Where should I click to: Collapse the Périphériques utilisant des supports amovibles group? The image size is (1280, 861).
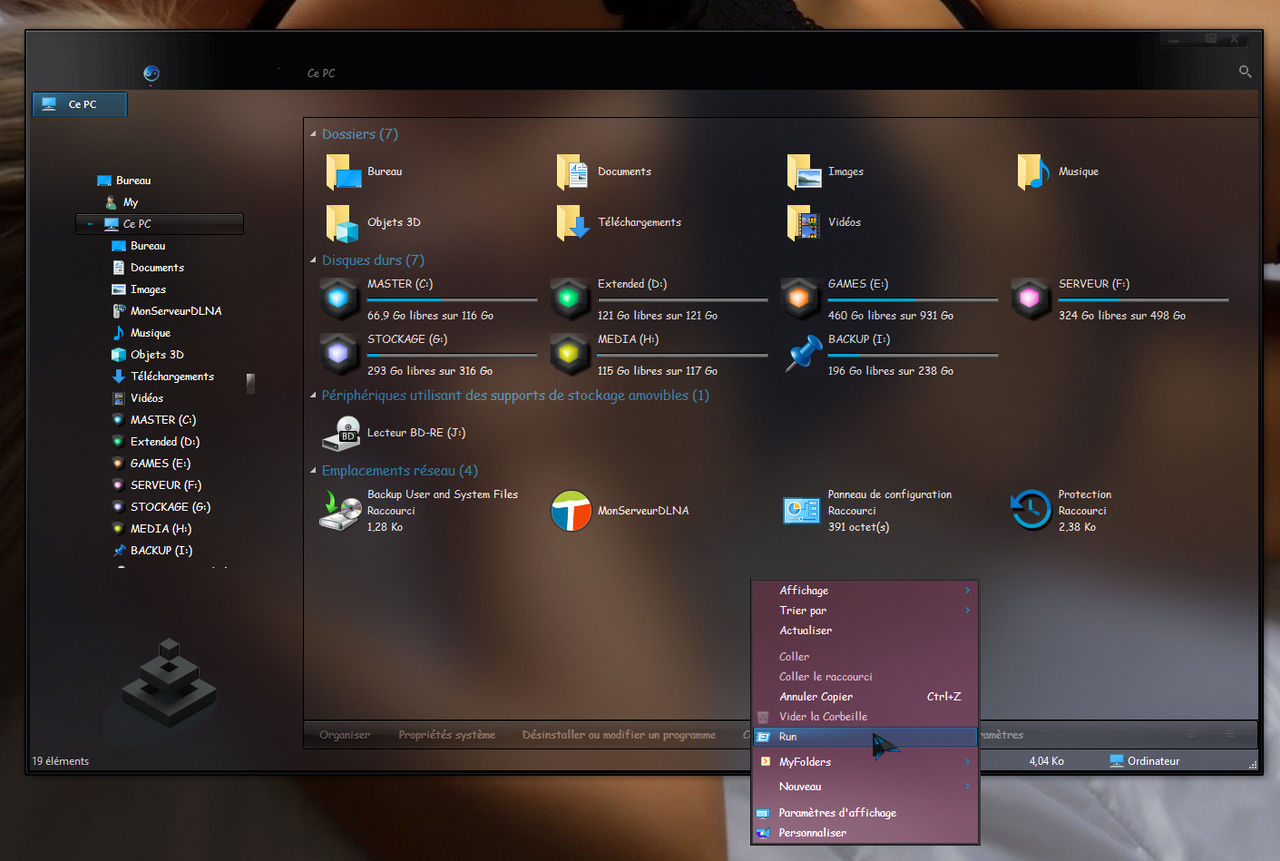click(313, 396)
